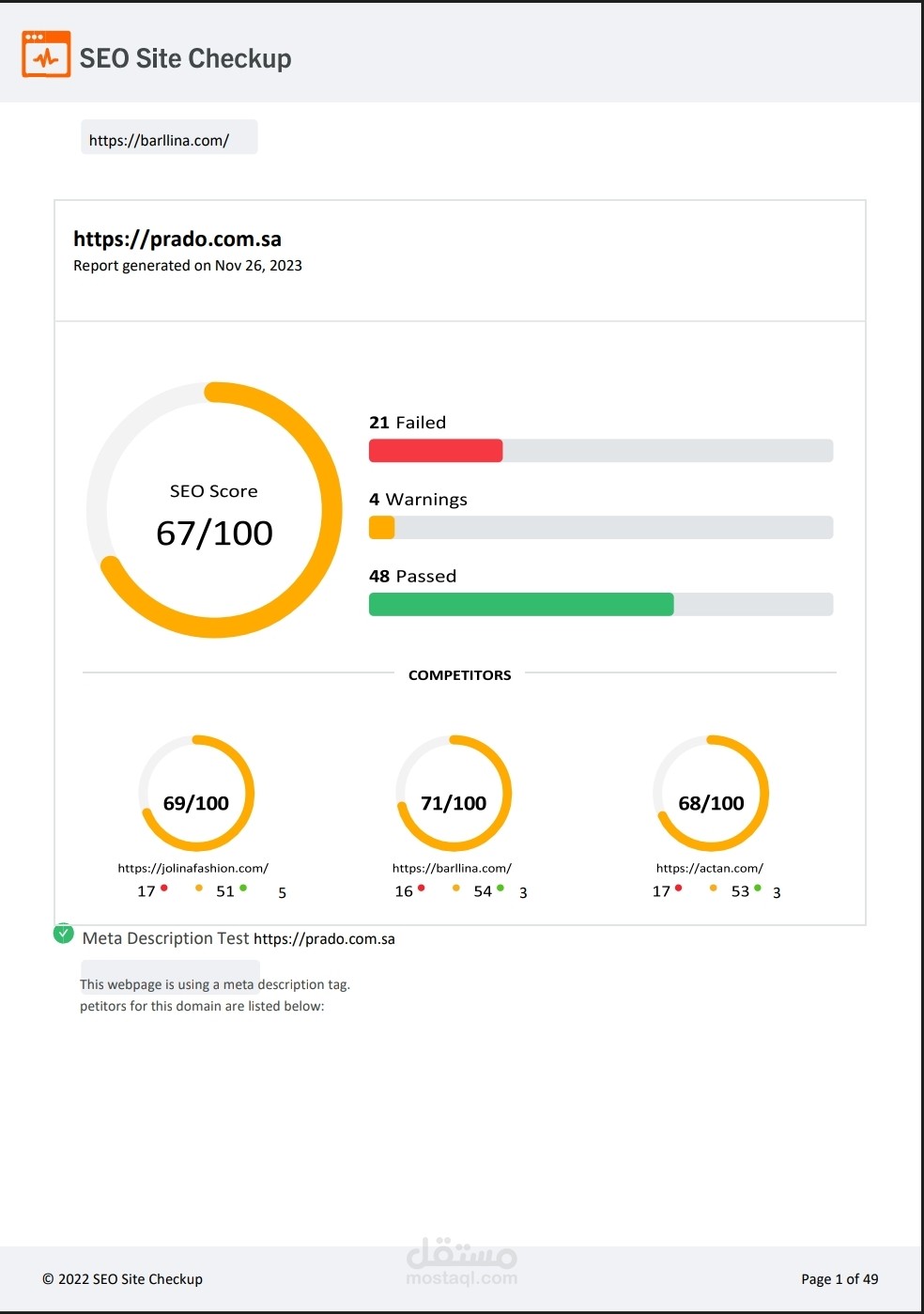Click the passed count 51 under jolinafashion
This screenshot has height=1314, width=924.
pyautogui.click(x=225, y=891)
